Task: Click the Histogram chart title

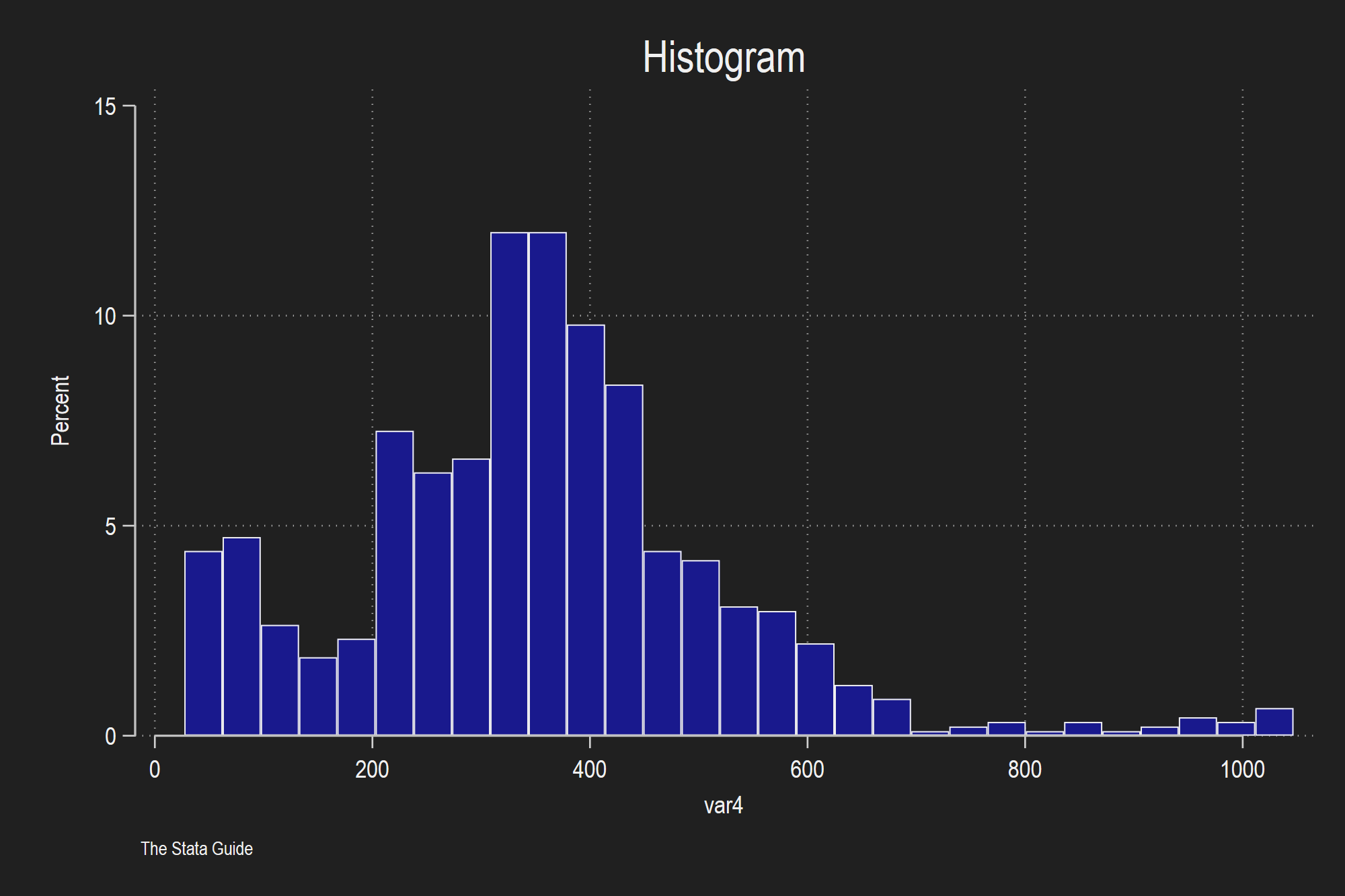Action: click(x=724, y=58)
